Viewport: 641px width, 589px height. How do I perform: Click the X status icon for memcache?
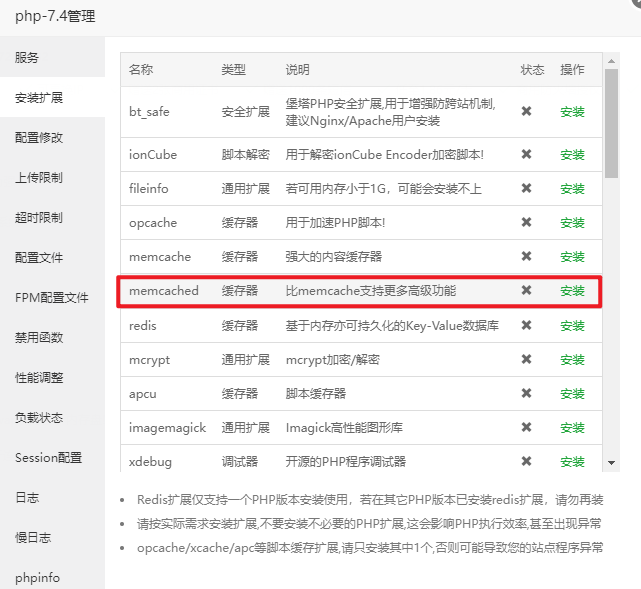pyautogui.click(x=527, y=256)
